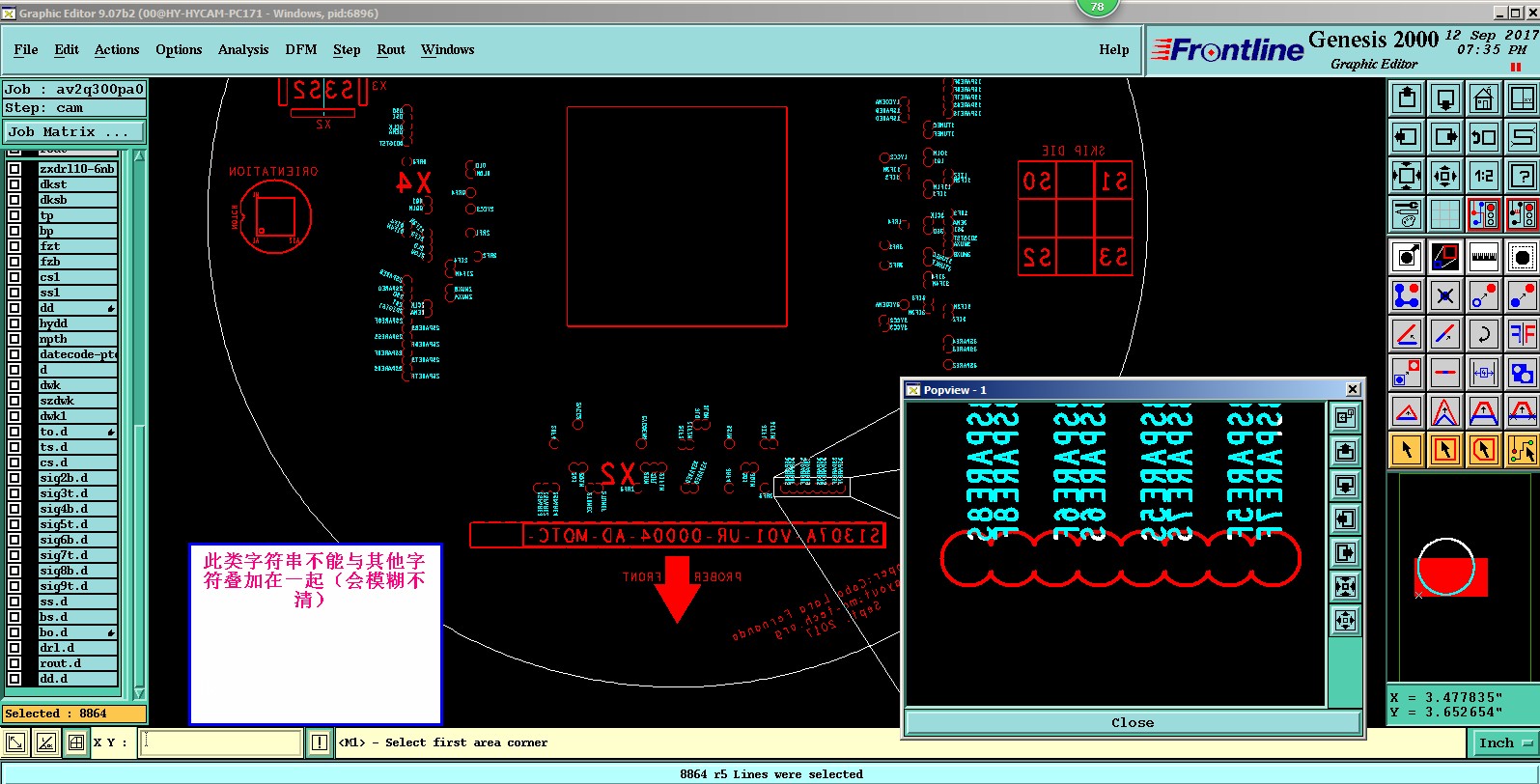Screen dimensions: 1540x784
Task: Click the pan right view icon
Action: (1445, 136)
